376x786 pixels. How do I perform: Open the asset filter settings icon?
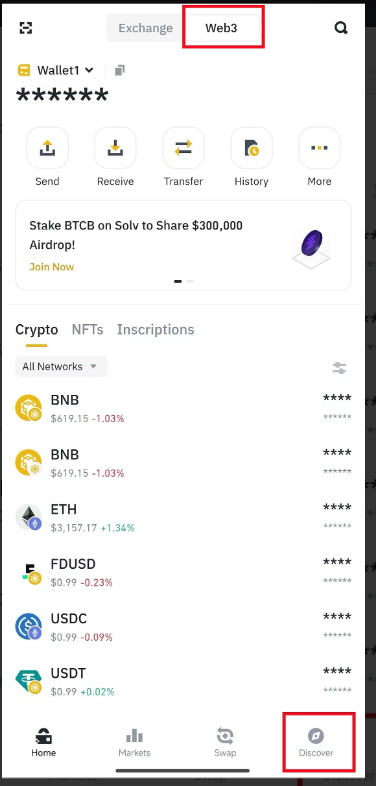tap(339, 368)
